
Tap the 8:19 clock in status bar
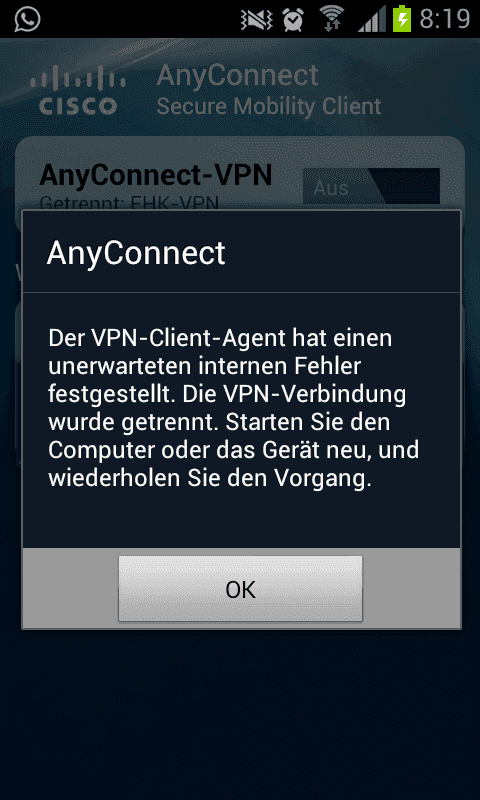pyautogui.click(x=444, y=20)
